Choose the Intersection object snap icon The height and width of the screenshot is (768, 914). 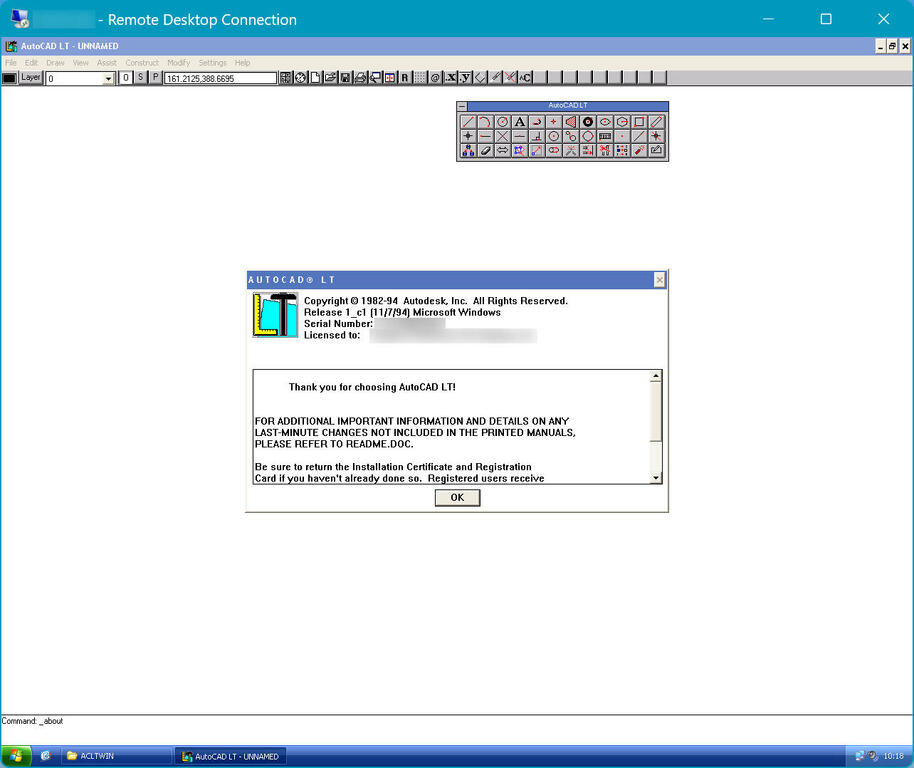click(502, 136)
